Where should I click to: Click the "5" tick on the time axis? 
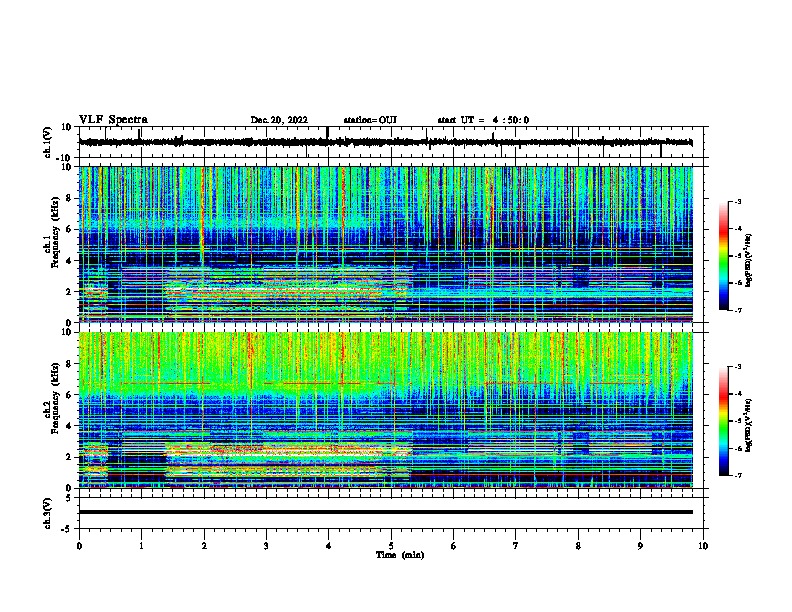391,546
